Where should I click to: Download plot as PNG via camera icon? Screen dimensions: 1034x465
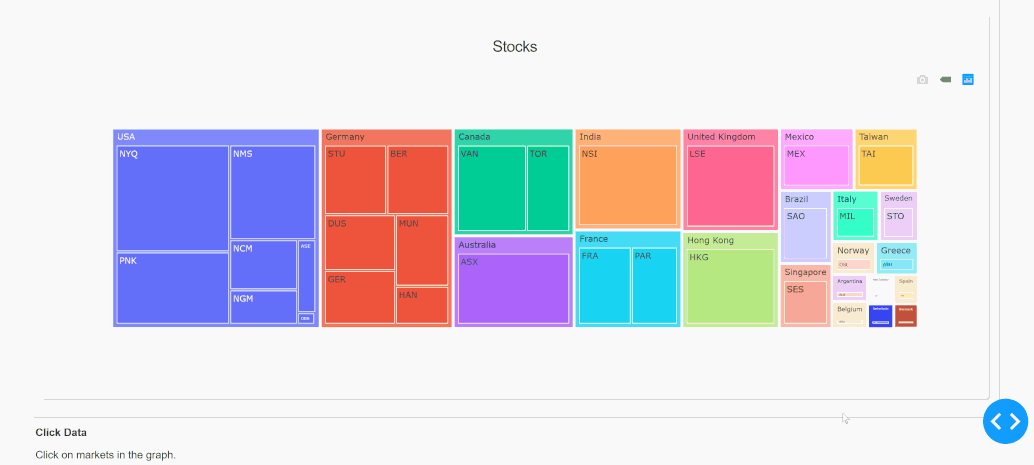[x=922, y=80]
